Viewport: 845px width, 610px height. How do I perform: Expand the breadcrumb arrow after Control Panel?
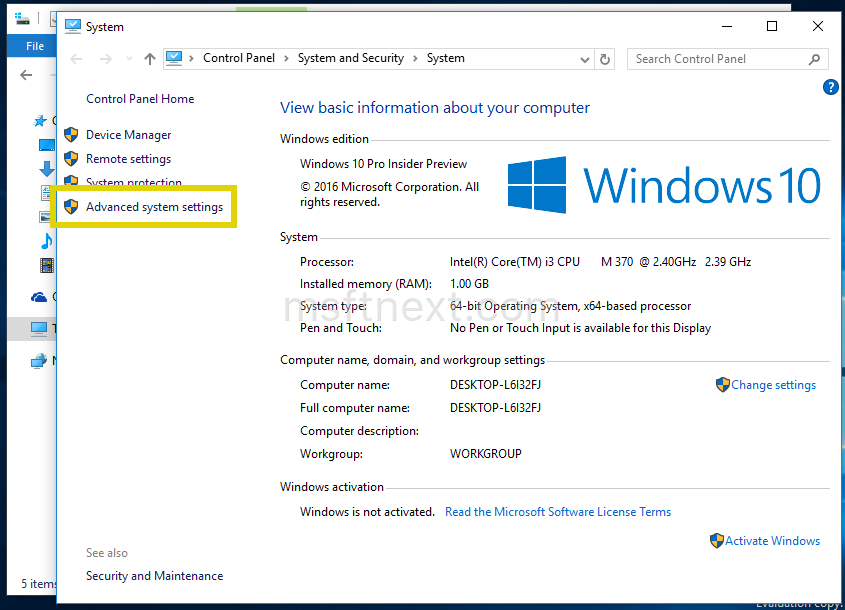tap(286, 58)
